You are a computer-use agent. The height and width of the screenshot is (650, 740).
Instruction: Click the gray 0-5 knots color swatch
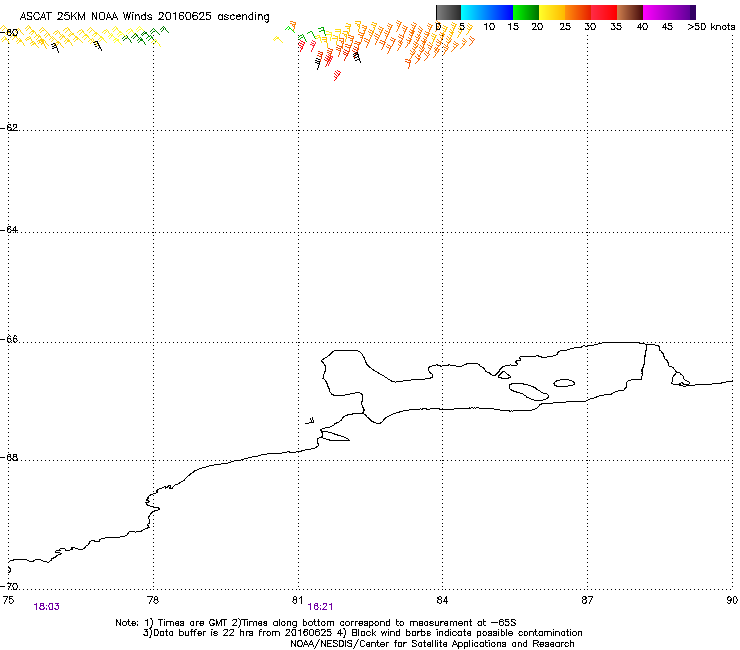pyautogui.click(x=448, y=12)
